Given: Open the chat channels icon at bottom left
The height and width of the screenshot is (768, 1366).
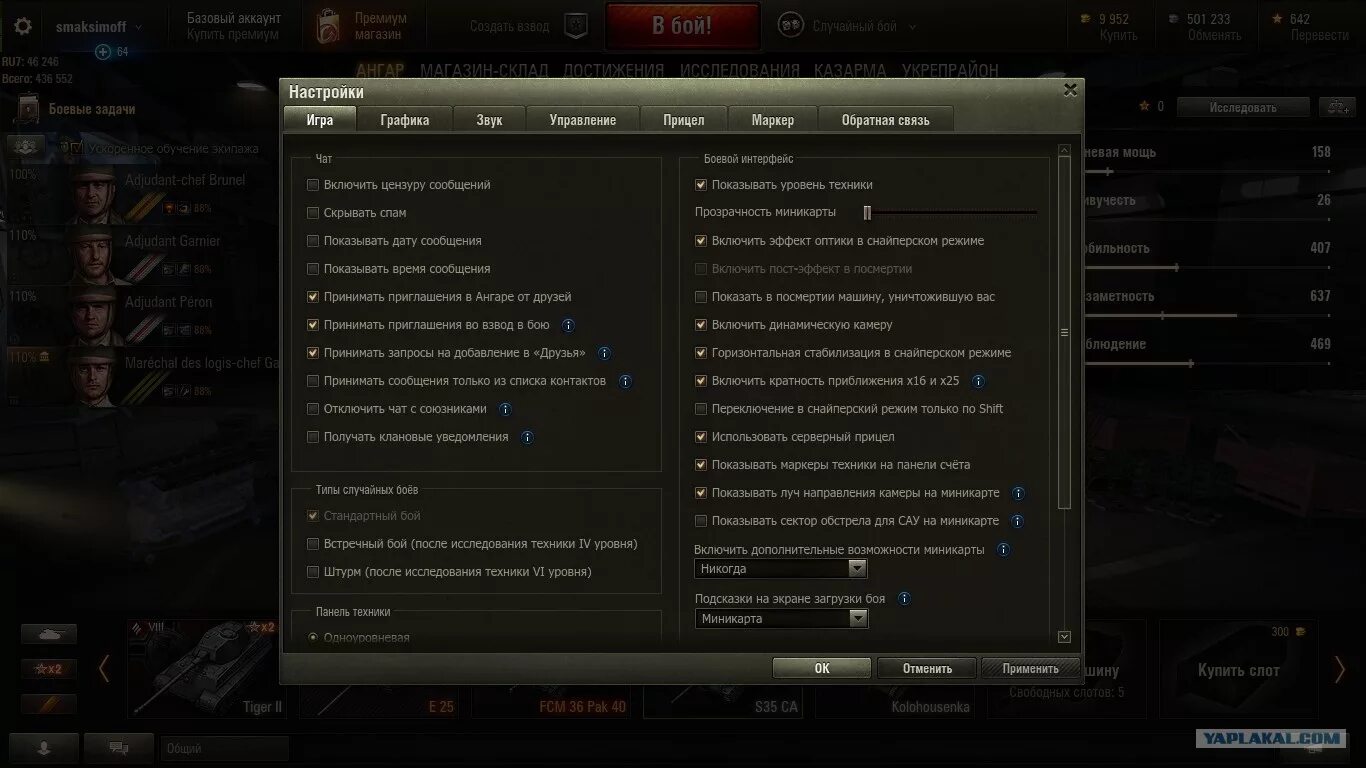Looking at the screenshot, I should [x=118, y=747].
